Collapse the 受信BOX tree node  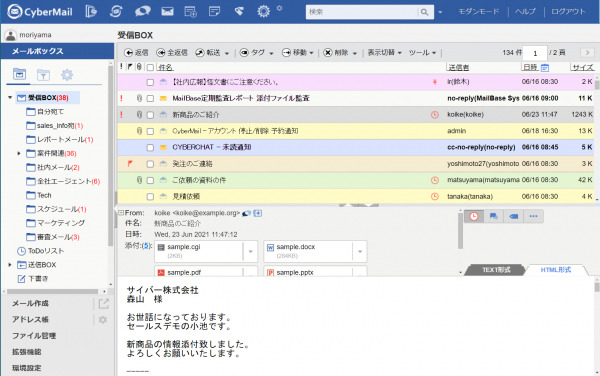[x=10, y=98]
